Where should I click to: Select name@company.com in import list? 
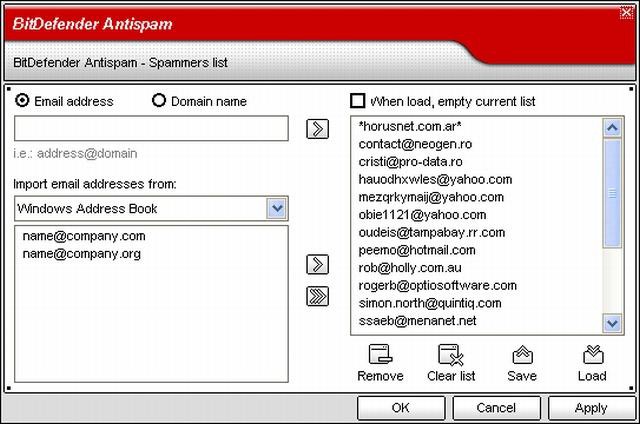coord(84,237)
